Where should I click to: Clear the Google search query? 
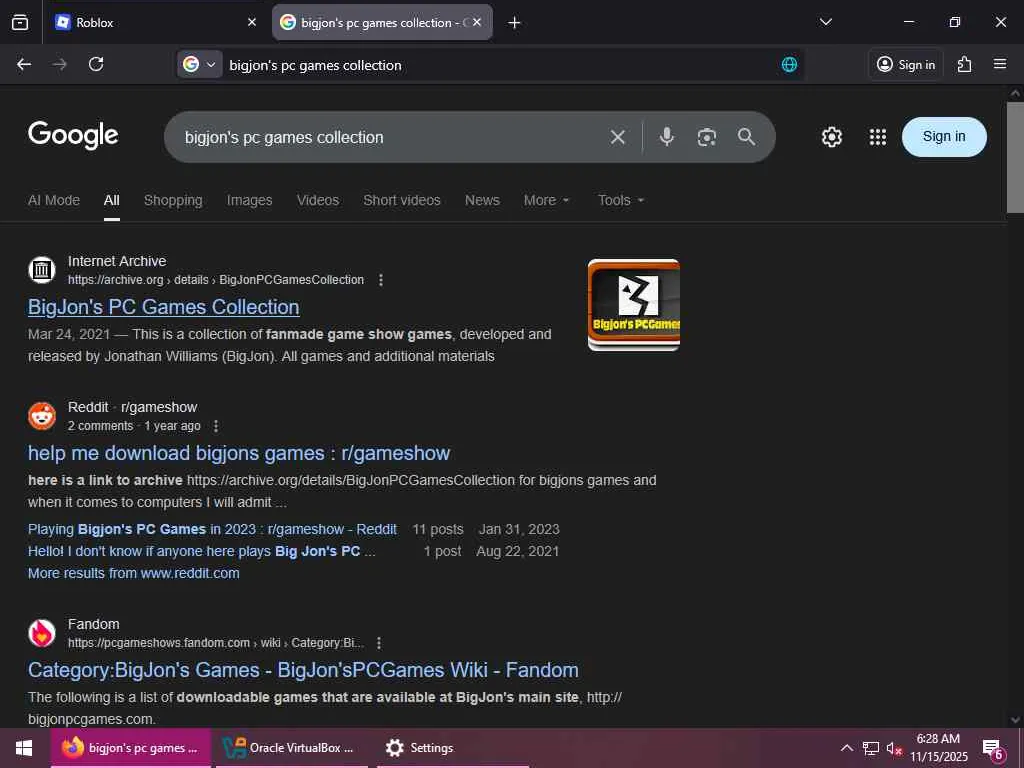618,137
